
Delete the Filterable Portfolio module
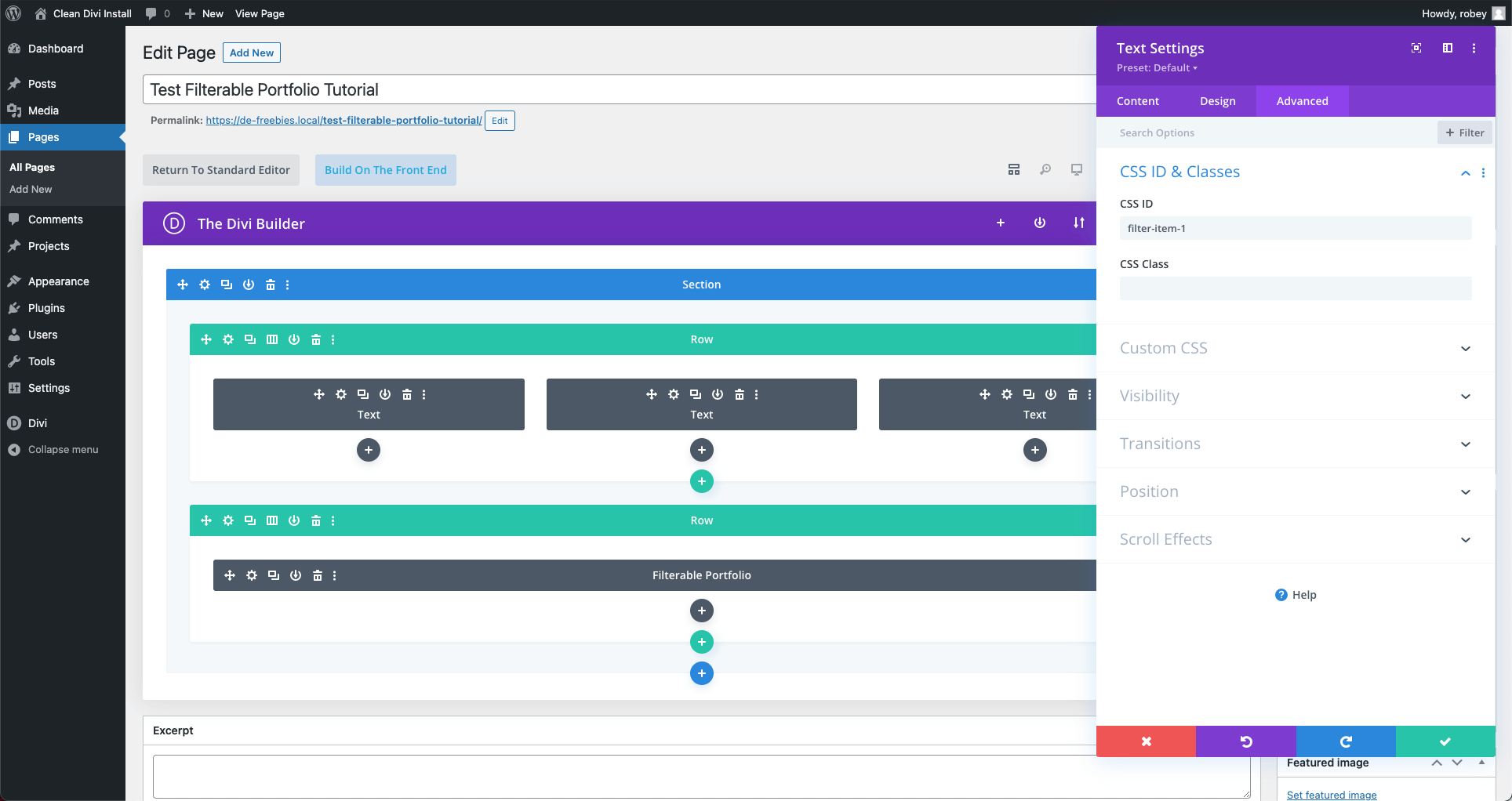tap(318, 575)
